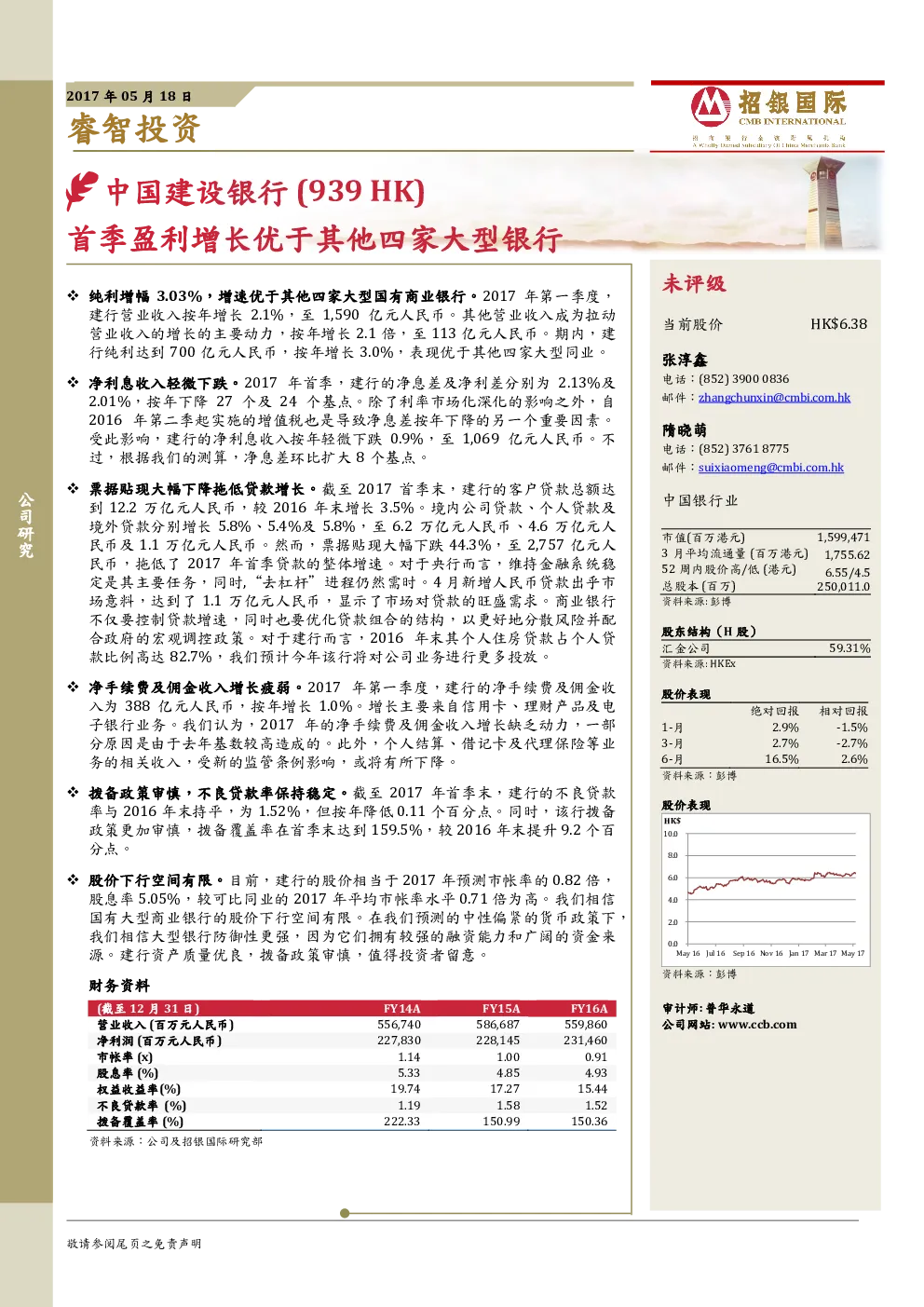The image size is (924, 1307).
Task: Click analyst name 隋晓萌
Action: 685,429
